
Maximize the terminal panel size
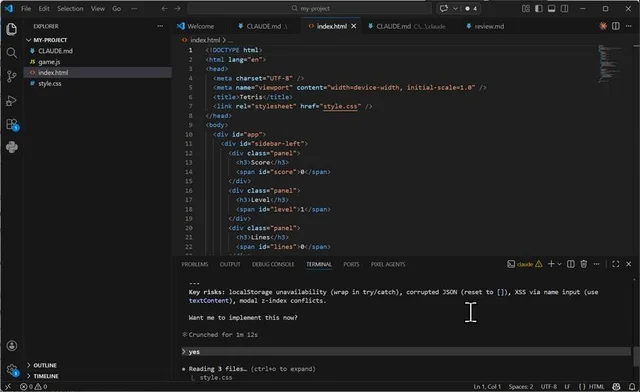pos(616,264)
